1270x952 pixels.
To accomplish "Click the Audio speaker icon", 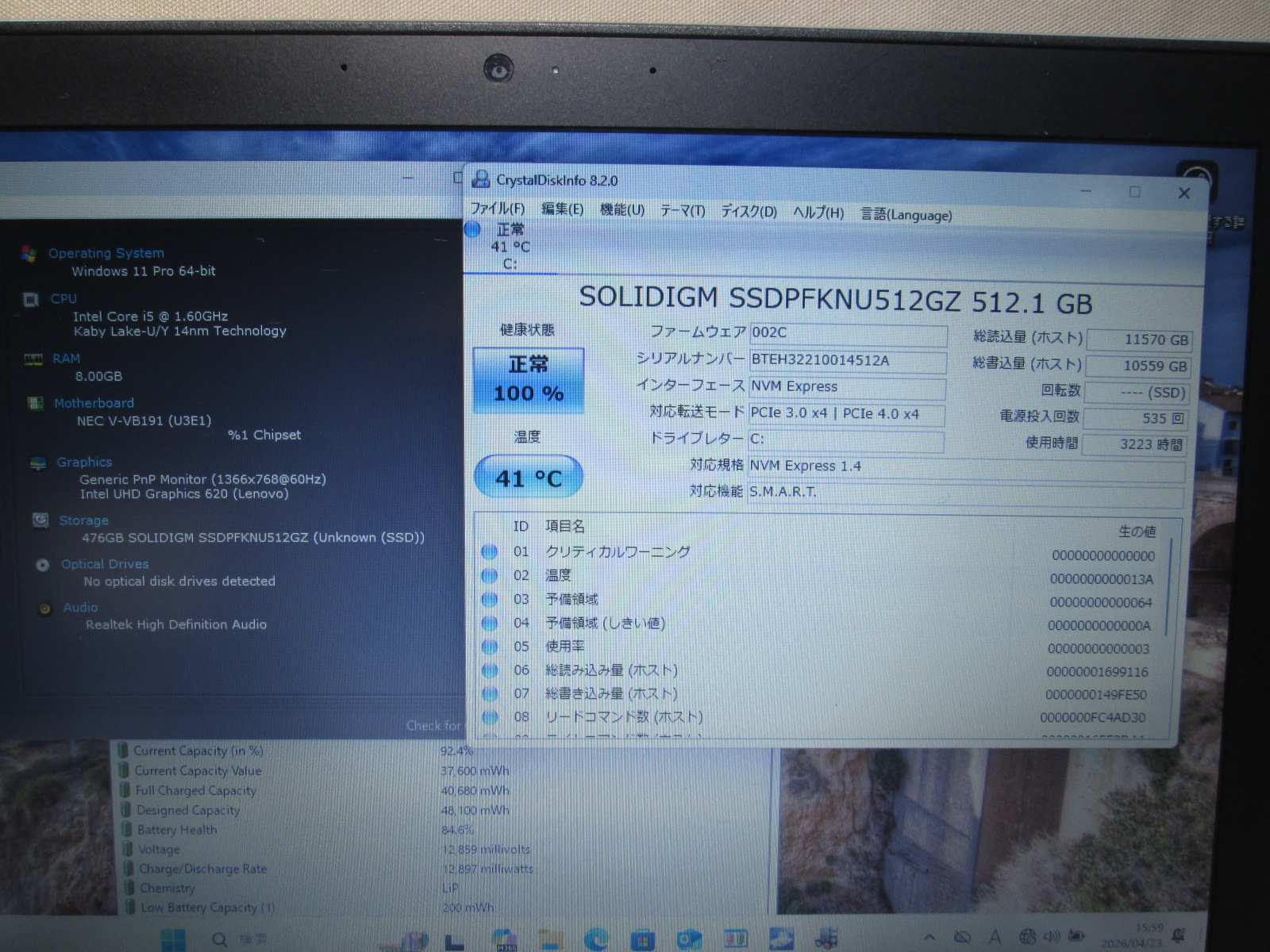I will (x=45, y=608).
